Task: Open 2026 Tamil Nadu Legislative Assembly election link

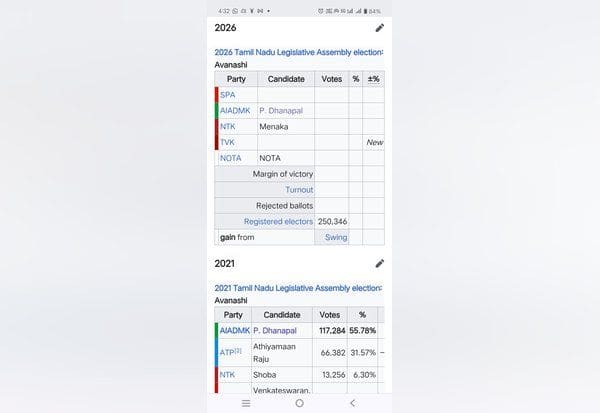Action: click(298, 52)
